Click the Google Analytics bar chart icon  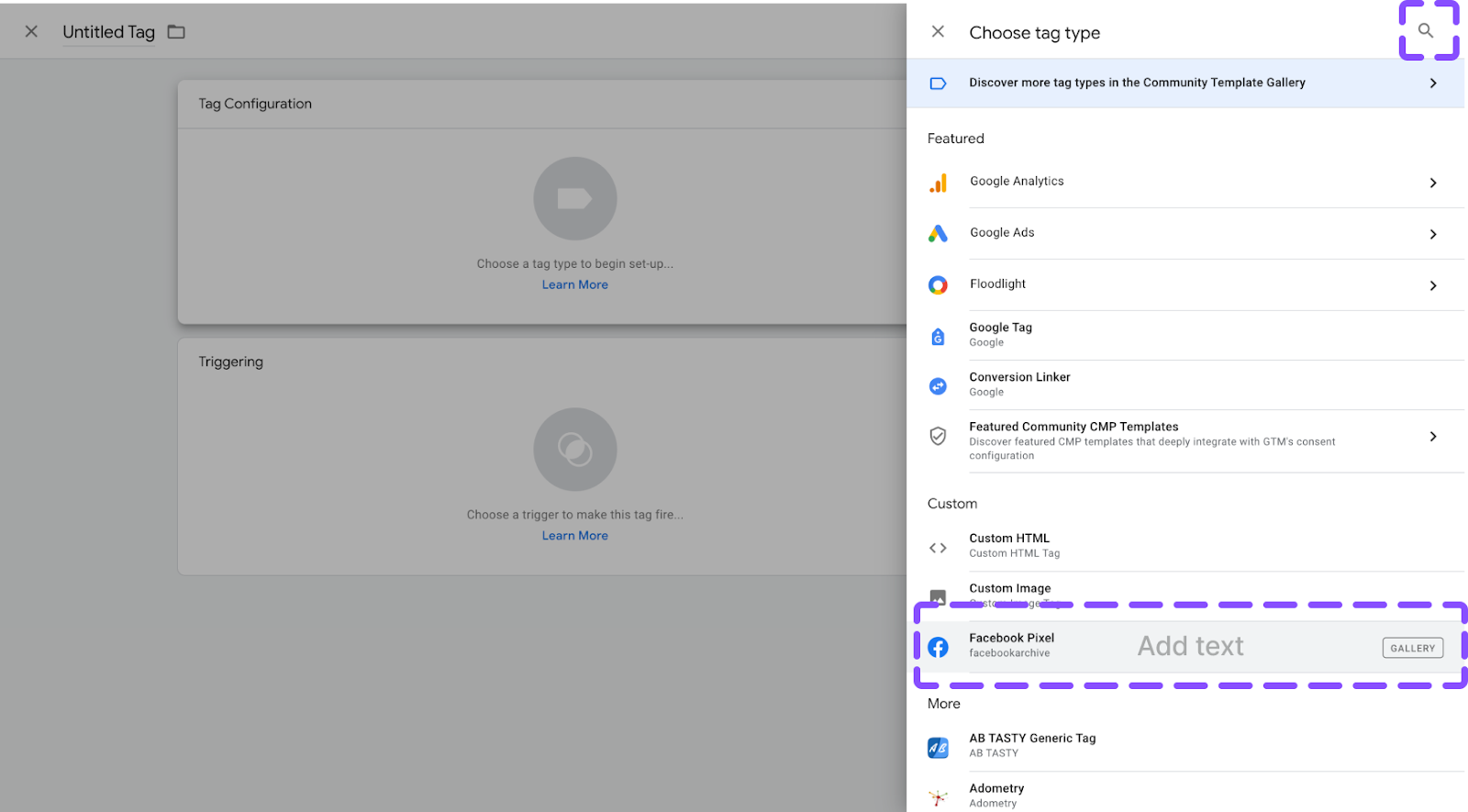click(x=938, y=183)
